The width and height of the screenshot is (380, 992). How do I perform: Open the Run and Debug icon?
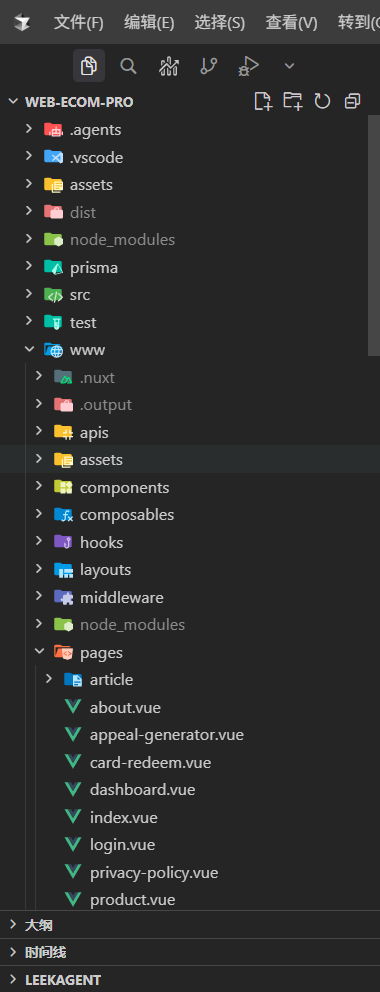pos(248,66)
